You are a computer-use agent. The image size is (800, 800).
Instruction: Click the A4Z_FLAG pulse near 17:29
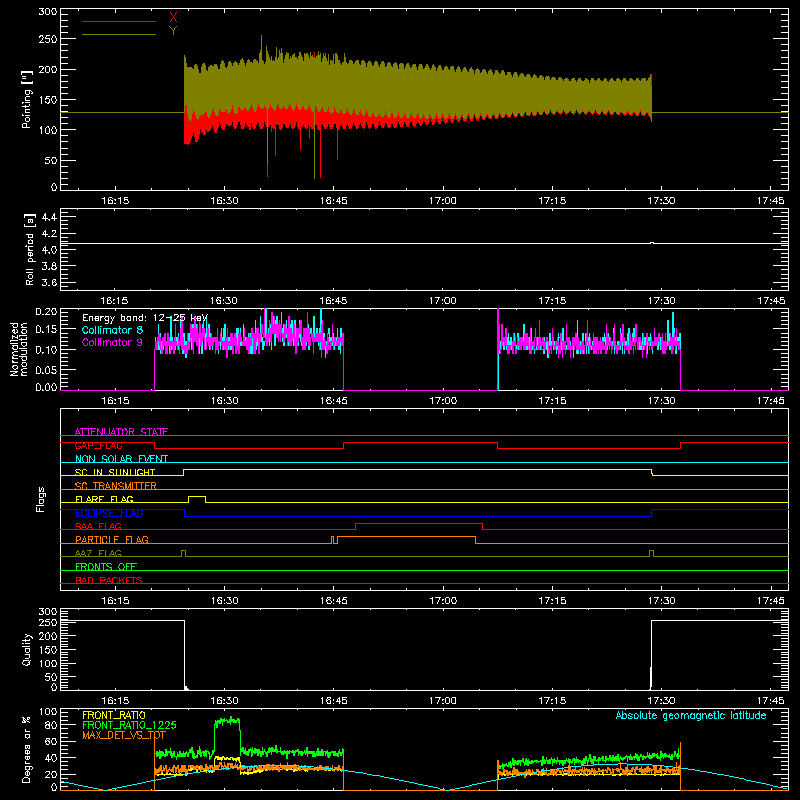(x=652, y=553)
